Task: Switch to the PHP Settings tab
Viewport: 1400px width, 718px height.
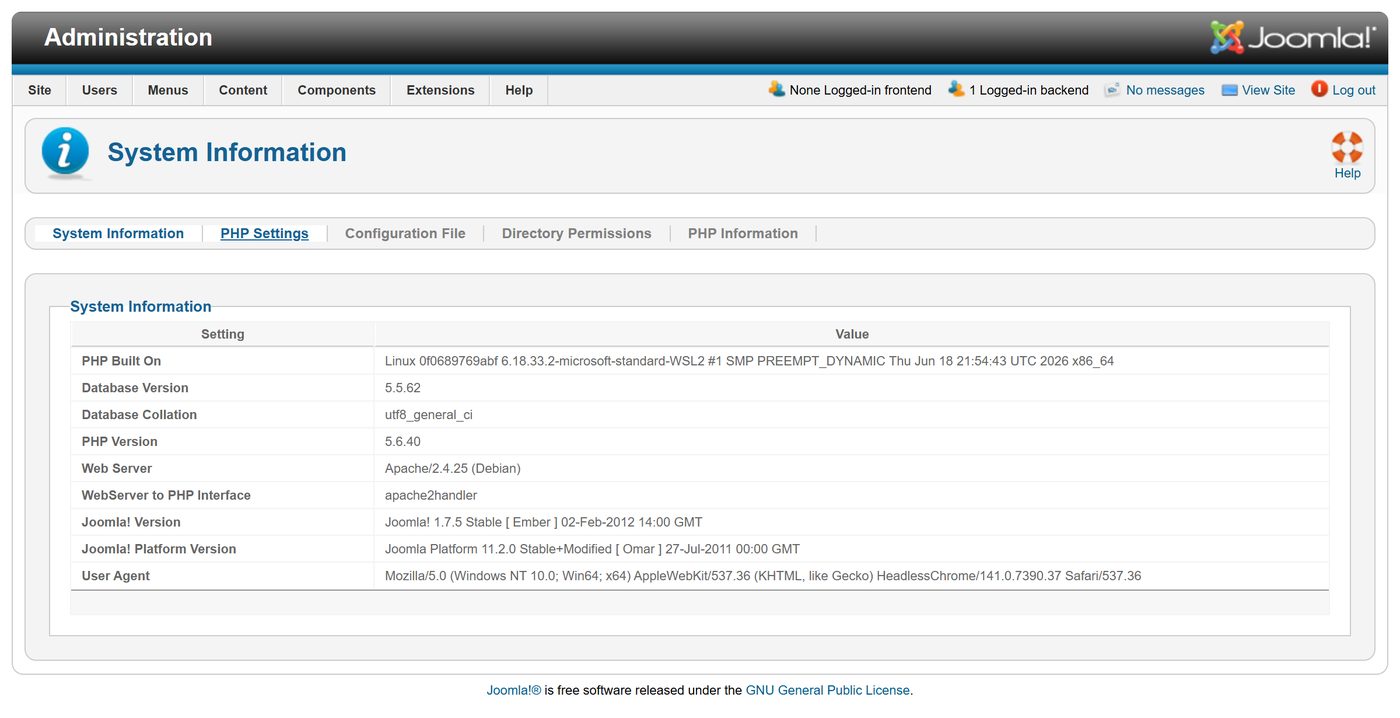Action: point(265,233)
